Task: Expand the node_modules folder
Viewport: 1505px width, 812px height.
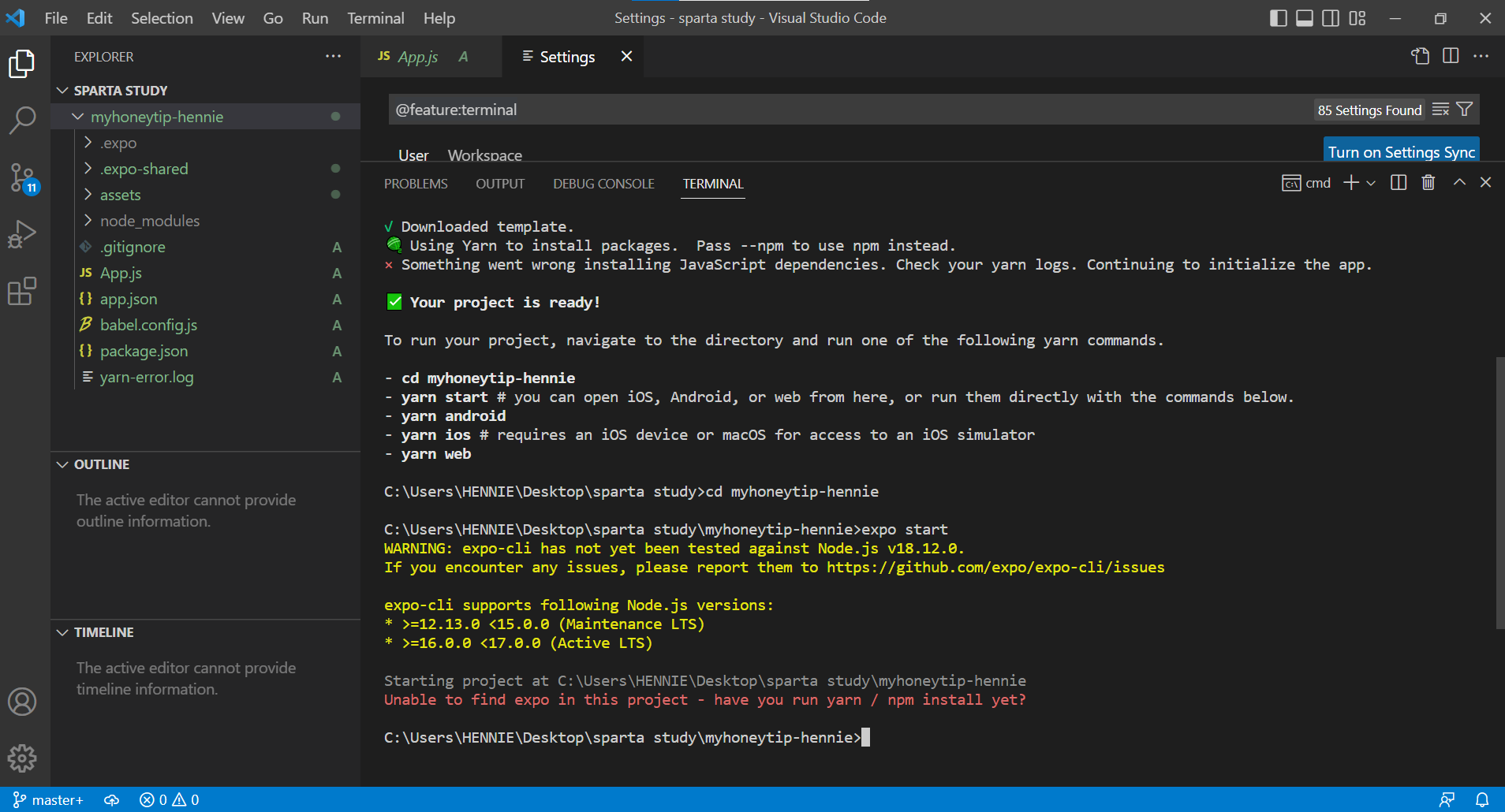Action: click(88, 221)
